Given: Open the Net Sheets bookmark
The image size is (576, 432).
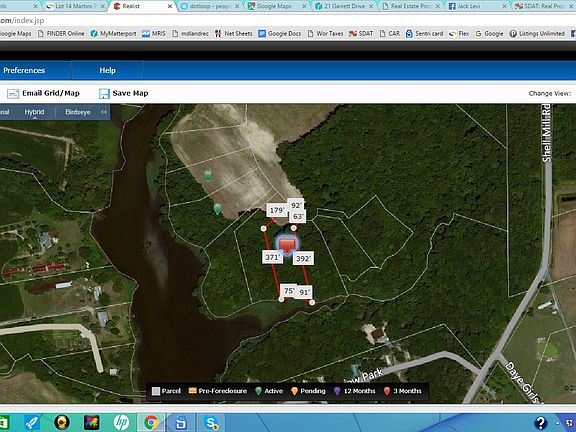Looking at the screenshot, I should 233,33.
